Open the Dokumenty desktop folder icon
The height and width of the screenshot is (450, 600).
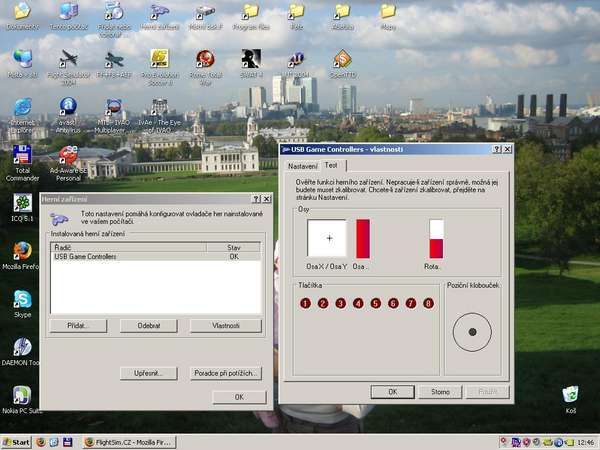[x=23, y=16]
